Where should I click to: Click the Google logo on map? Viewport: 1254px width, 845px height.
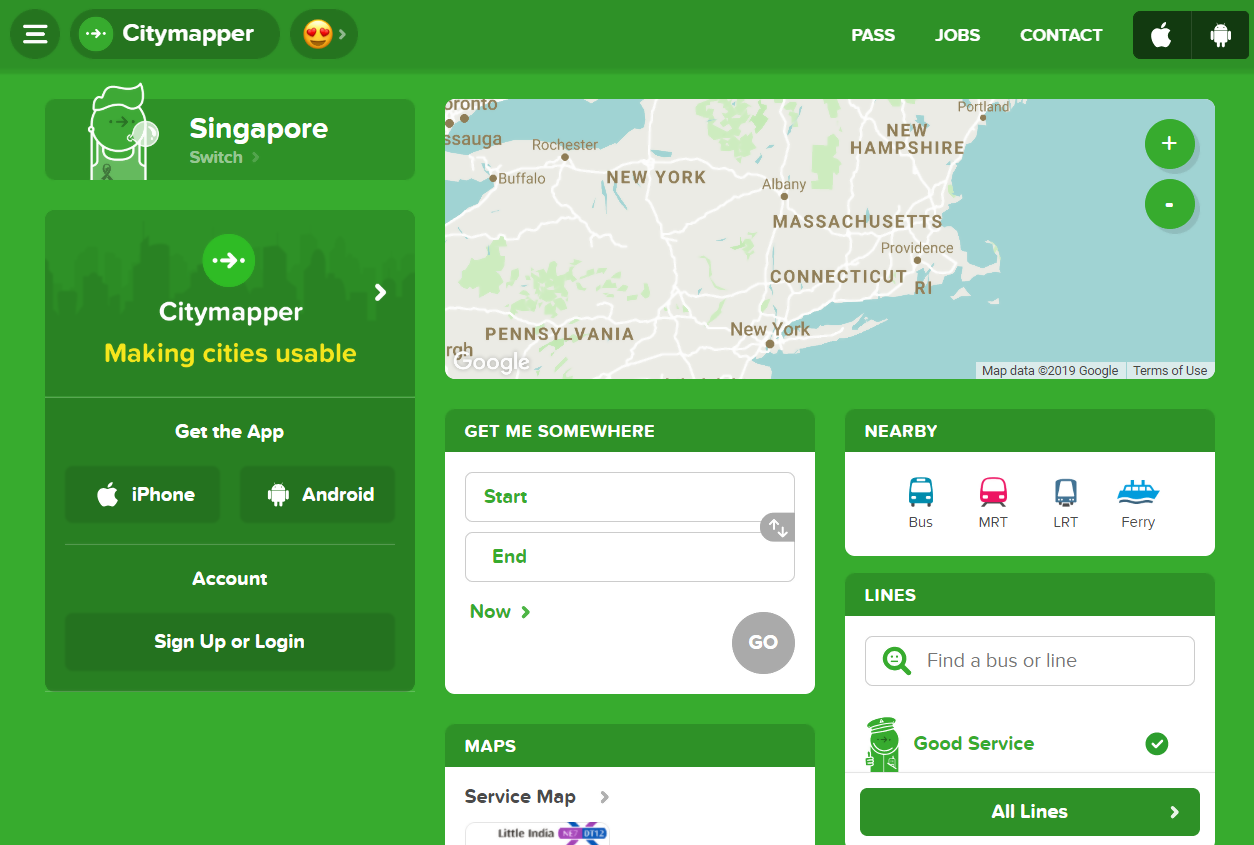pyautogui.click(x=491, y=362)
